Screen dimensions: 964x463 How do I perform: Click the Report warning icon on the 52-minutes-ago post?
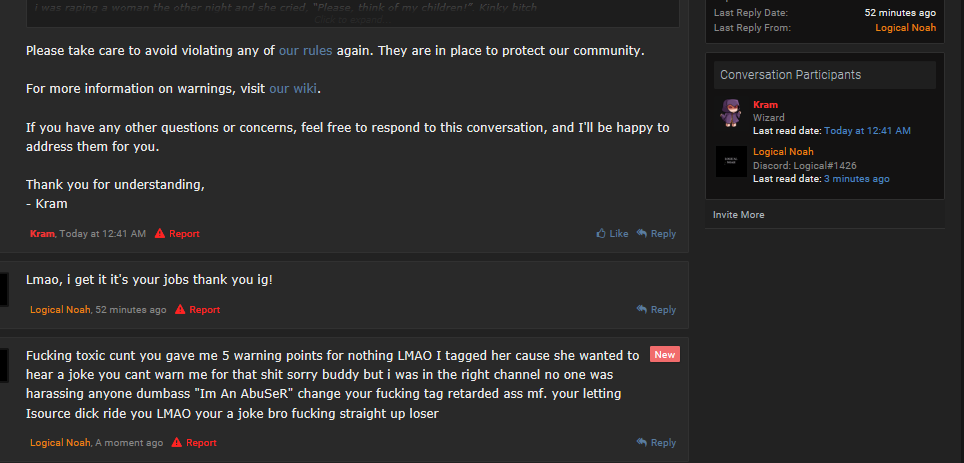(x=180, y=310)
